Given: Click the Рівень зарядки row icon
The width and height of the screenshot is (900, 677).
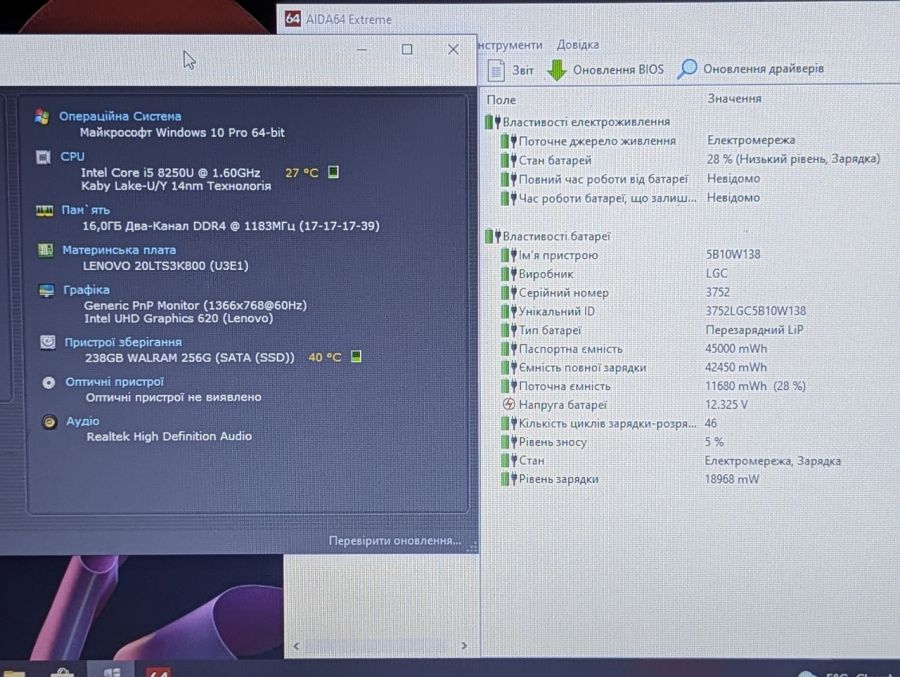Looking at the screenshot, I should coord(508,479).
